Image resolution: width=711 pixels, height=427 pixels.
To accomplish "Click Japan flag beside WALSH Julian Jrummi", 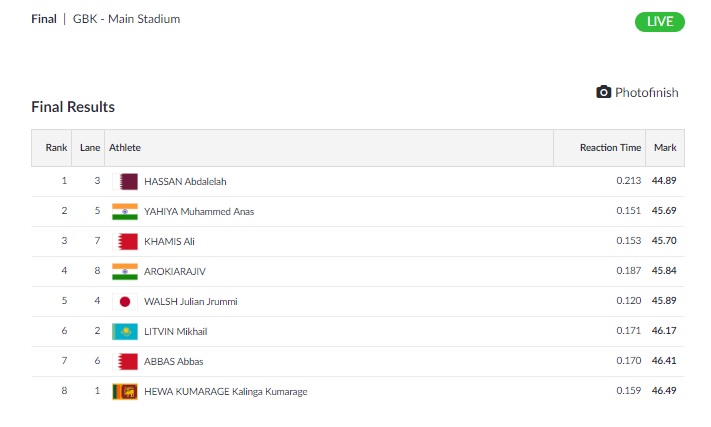I will (125, 301).
